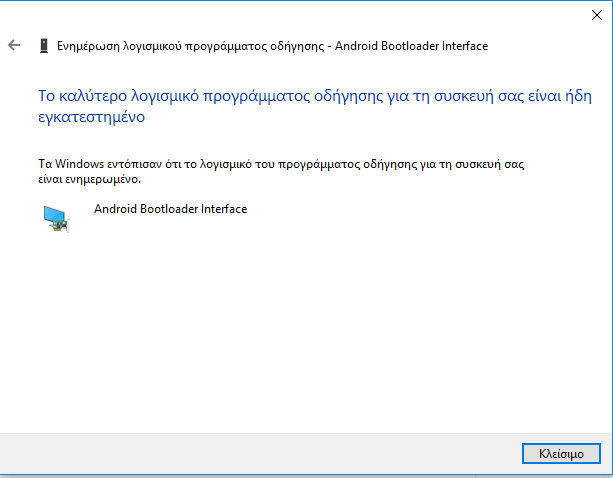Screen dimensions: 613x478
Task: Click the text 'Τα Windows εντόπισαν ότι το λογισμικό'
Action: pos(145,164)
